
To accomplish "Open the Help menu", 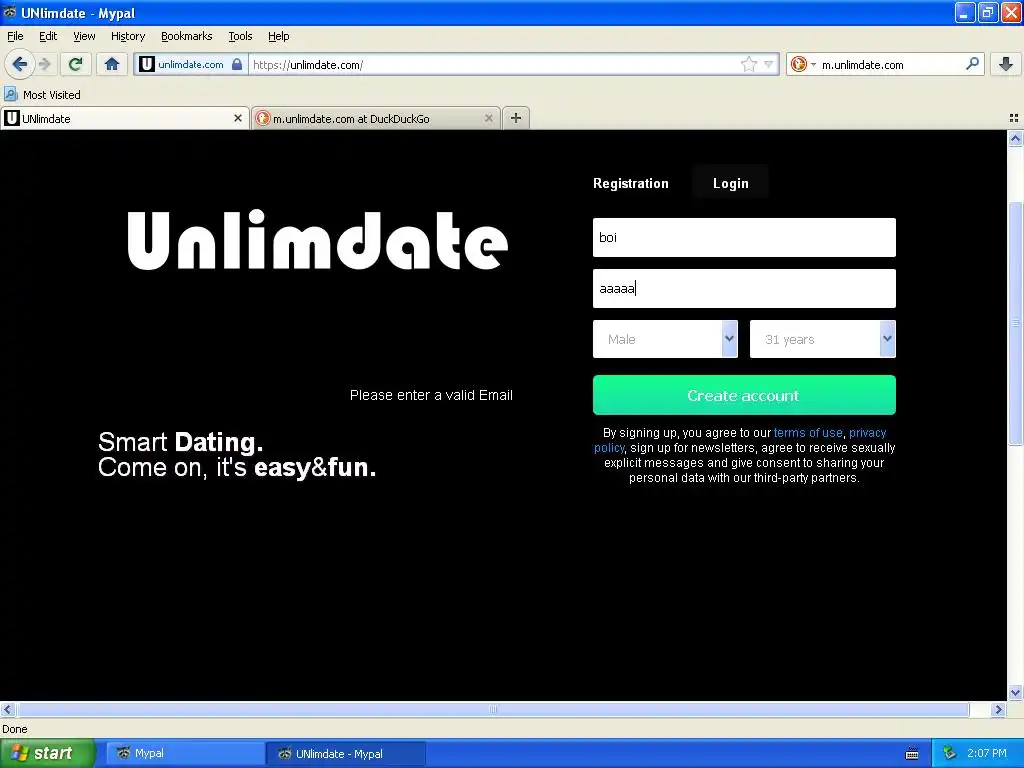I will (278, 36).
